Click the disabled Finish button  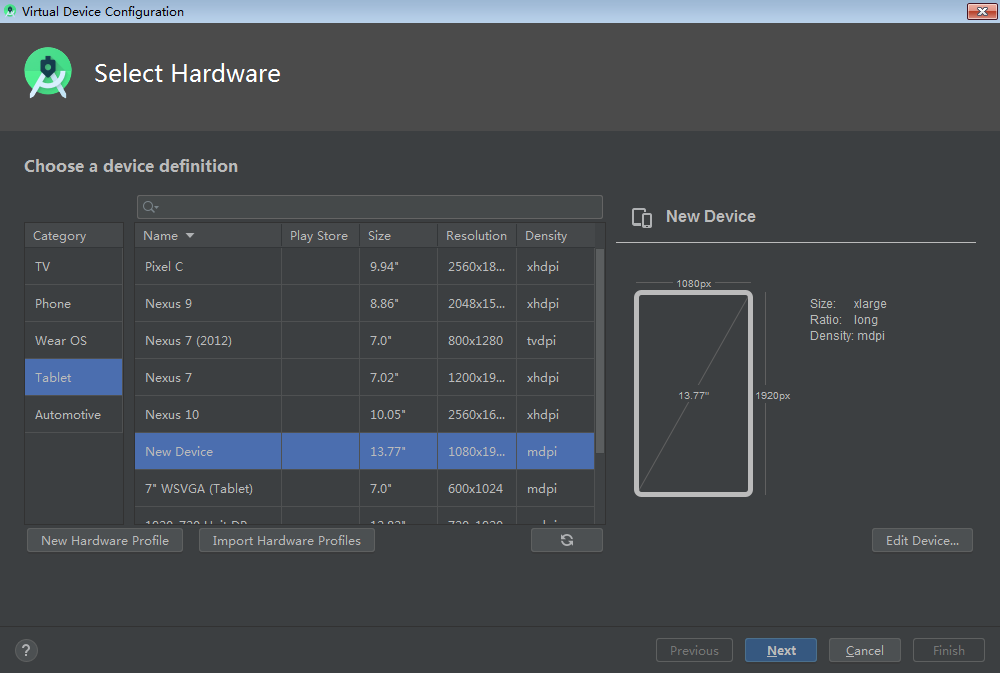pyautogui.click(x=949, y=650)
